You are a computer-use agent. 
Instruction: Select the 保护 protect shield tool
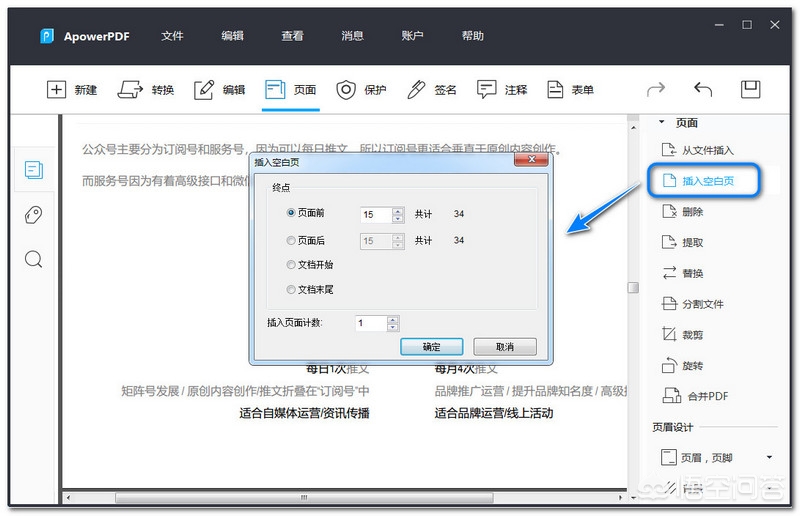pyautogui.click(x=361, y=90)
